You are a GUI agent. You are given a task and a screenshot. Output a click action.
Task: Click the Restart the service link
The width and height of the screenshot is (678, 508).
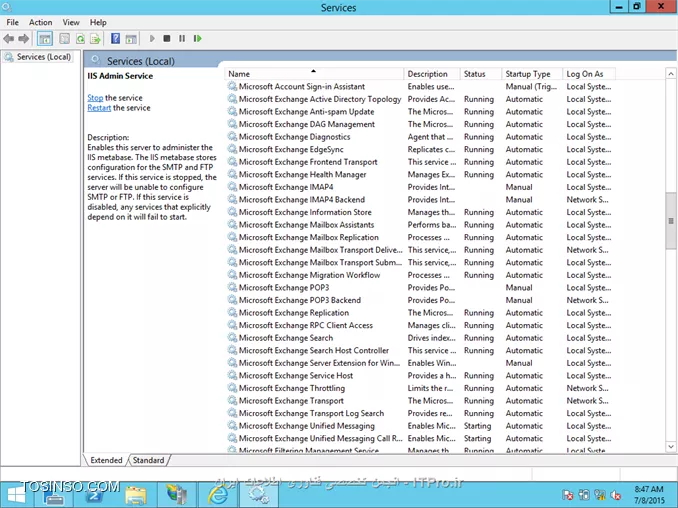pos(99,108)
